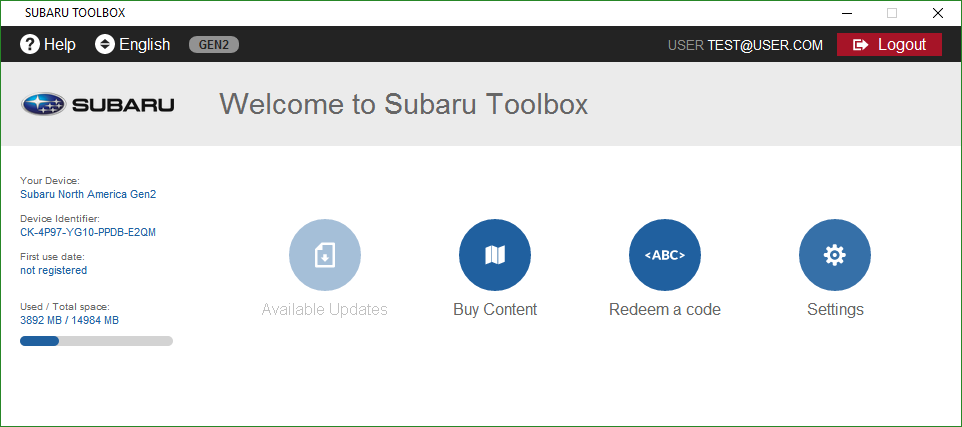Select the 'not registered' first use date

tap(53, 270)
